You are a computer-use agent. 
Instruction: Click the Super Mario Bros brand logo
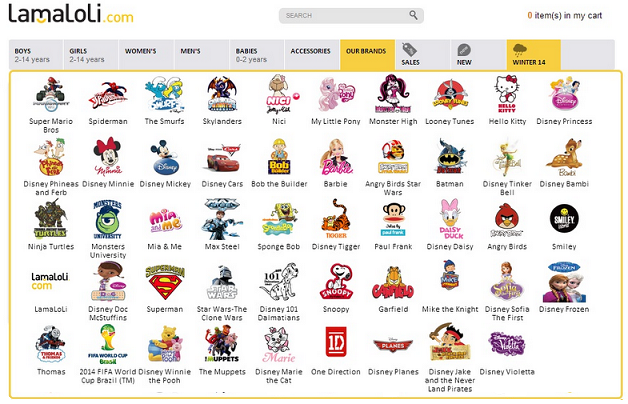(50, 94)
